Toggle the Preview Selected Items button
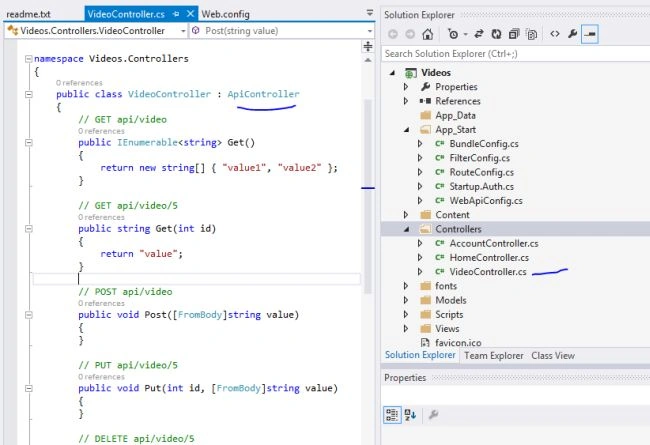The height and width of the screenshot is (445, 650). tap(589, 34)
